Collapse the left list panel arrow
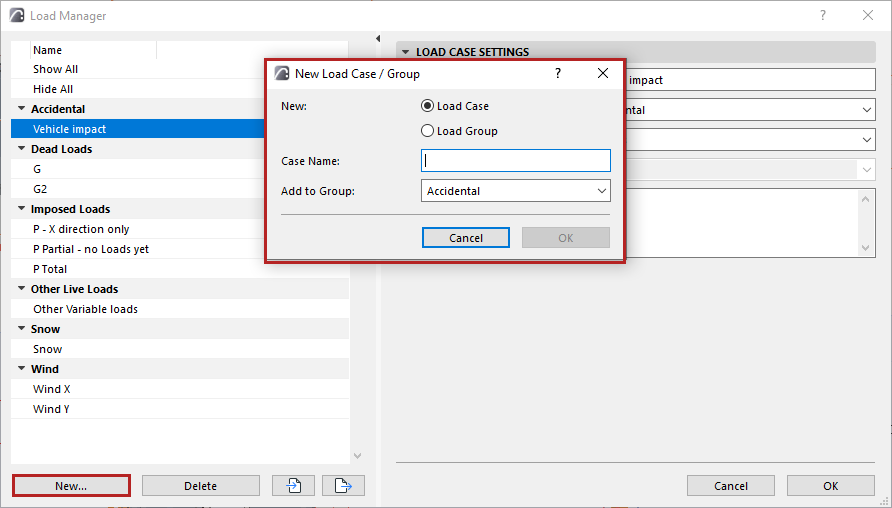 click(378, 39)
